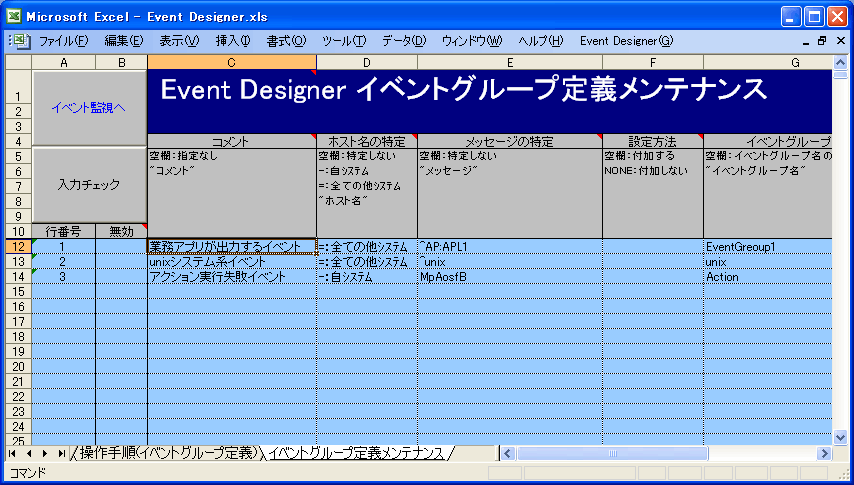Go to previous sheet tab arrow
This screenshot has width=854, height=485.
coord(29,453)
